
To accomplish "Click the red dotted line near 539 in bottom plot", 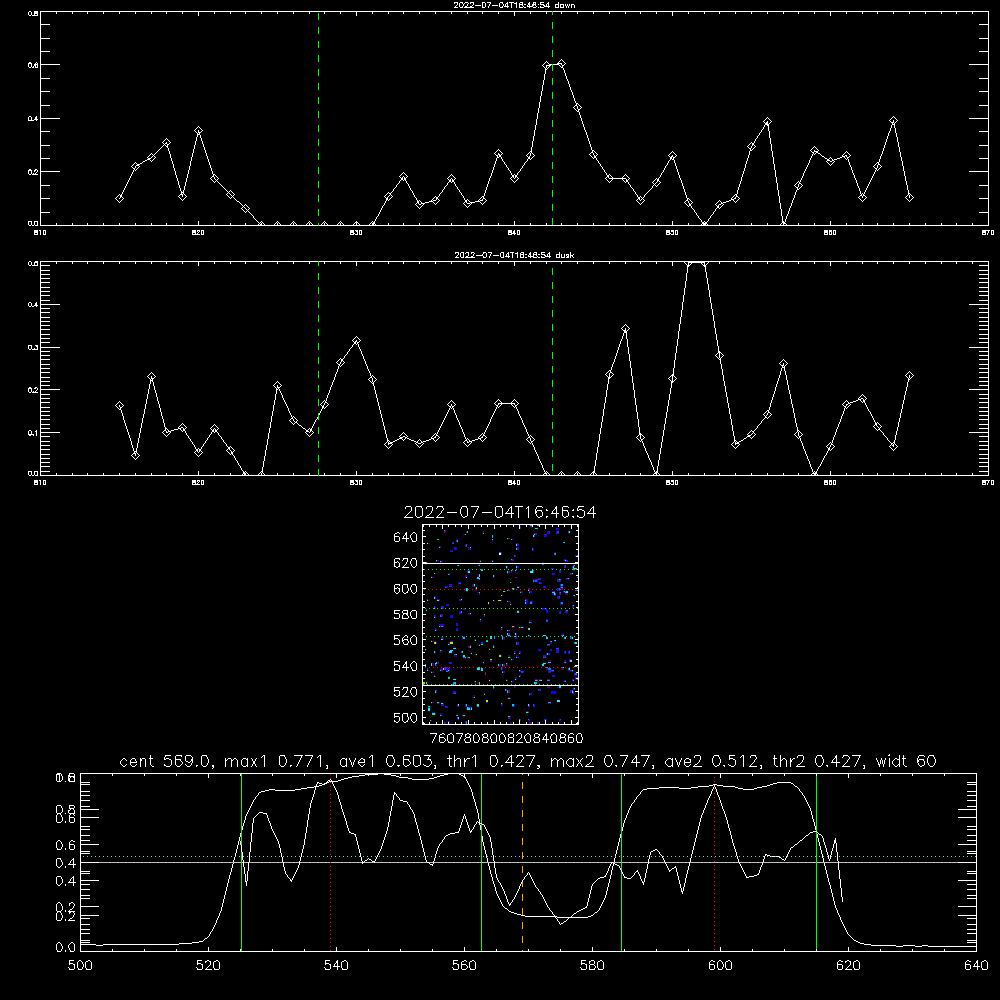I will point(330,864).
